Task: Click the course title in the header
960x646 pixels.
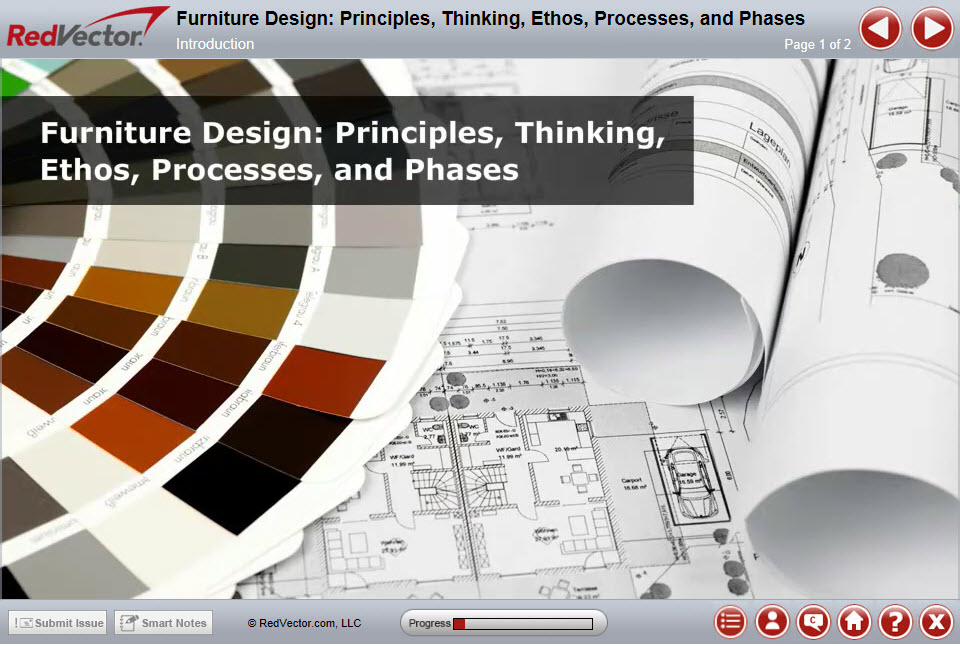Action: tap(490, 18)
